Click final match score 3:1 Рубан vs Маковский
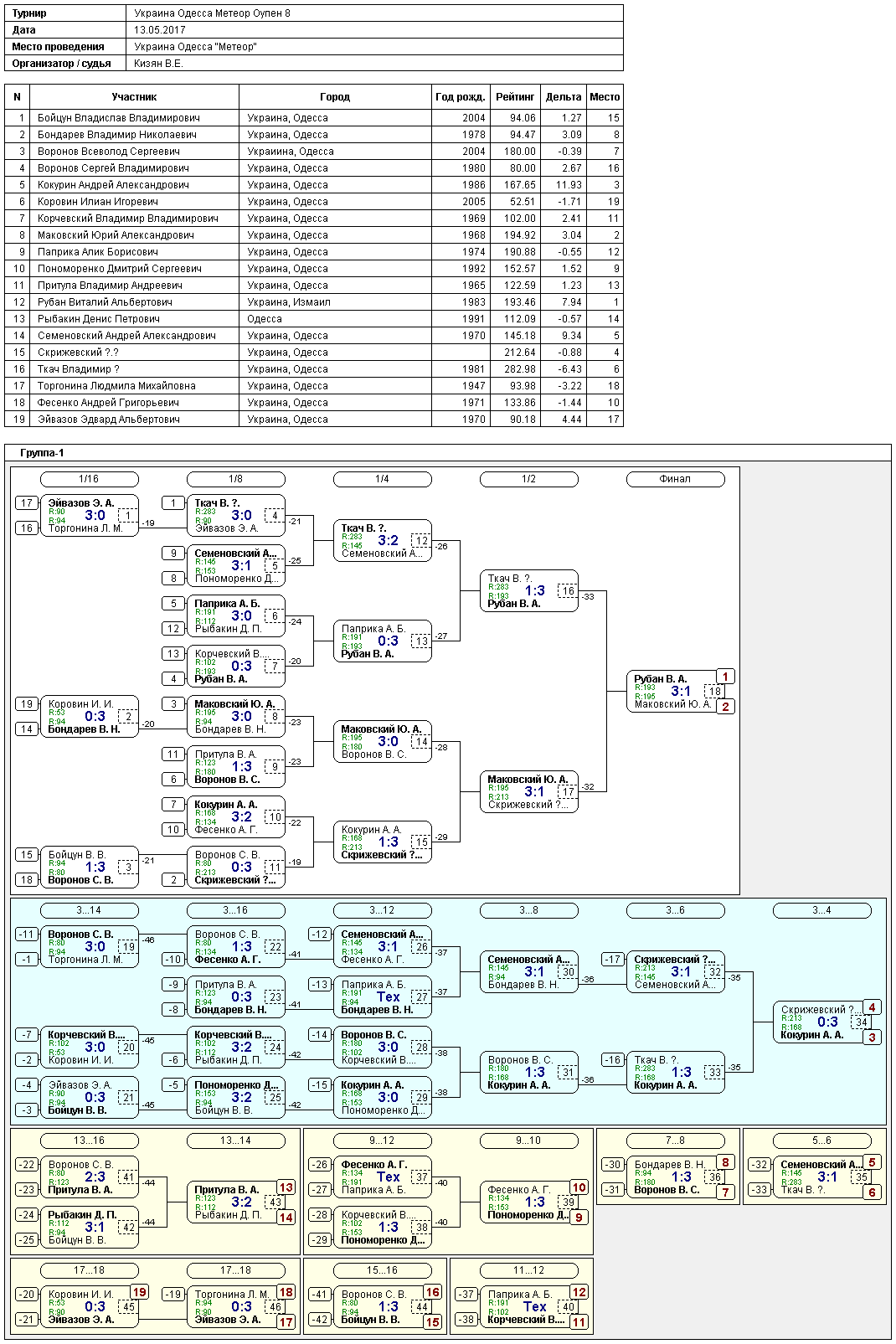The width and height of the screenshot is (896, 1344). (x=681, y=691)
